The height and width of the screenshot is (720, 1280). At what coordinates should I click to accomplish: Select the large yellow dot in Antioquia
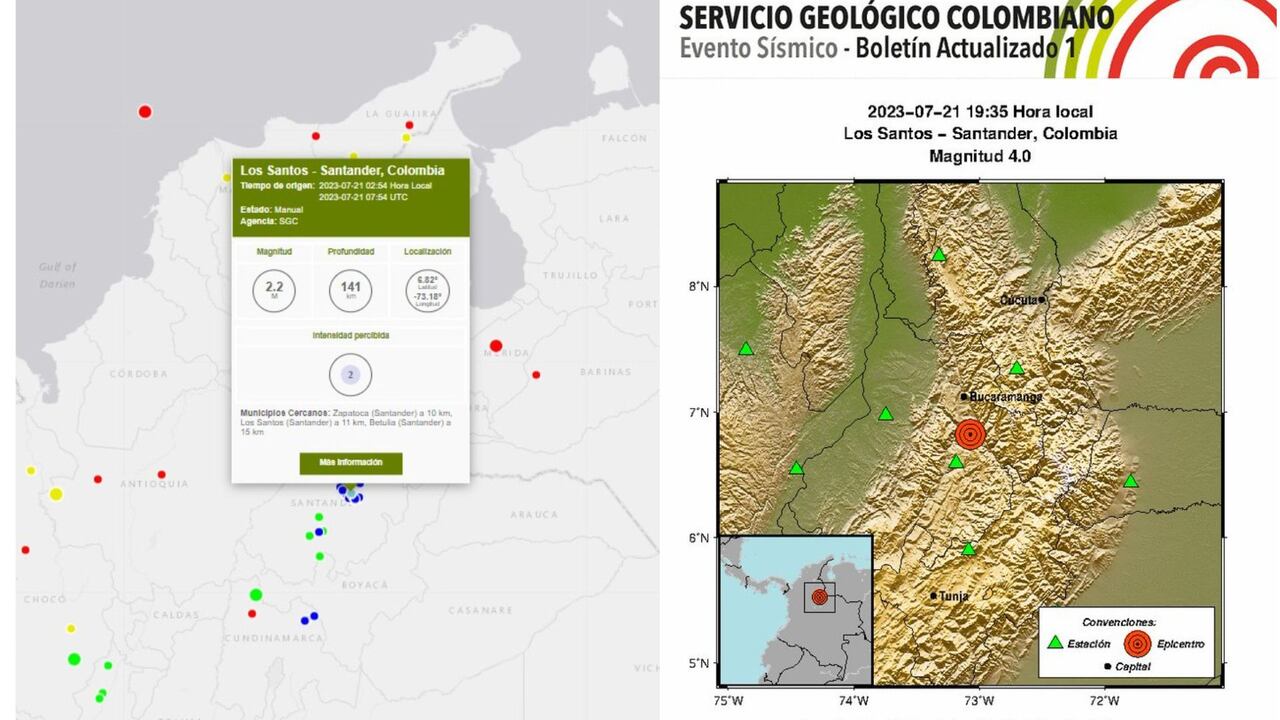56,493
